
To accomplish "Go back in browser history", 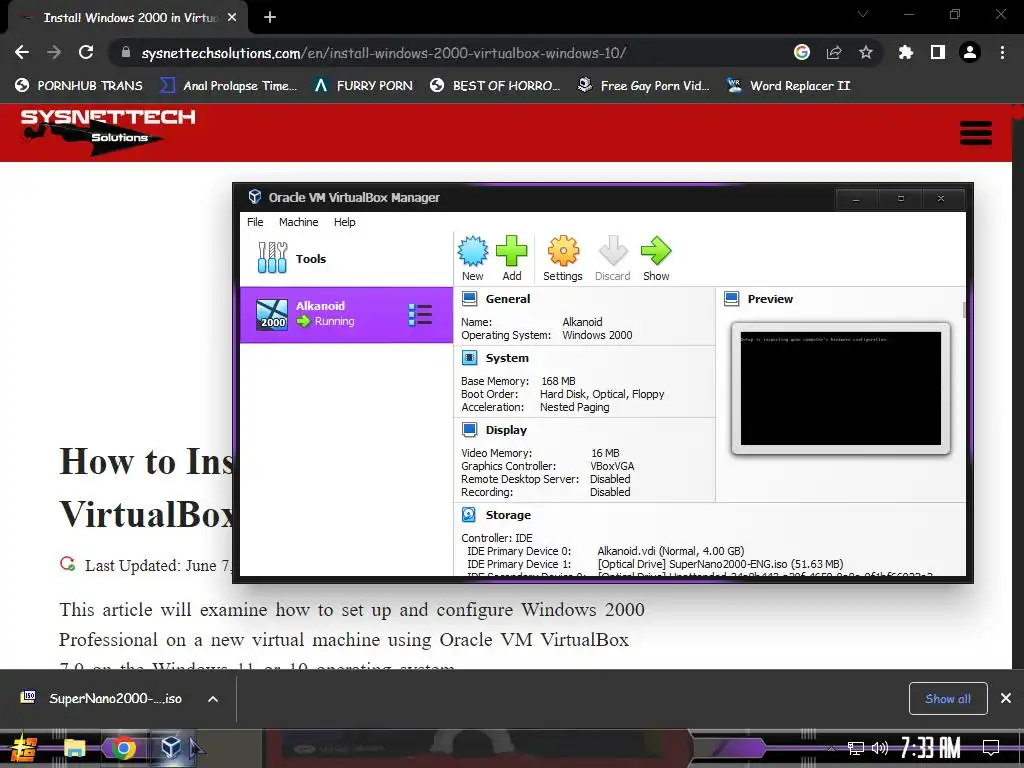I will [x=22, y=52].
